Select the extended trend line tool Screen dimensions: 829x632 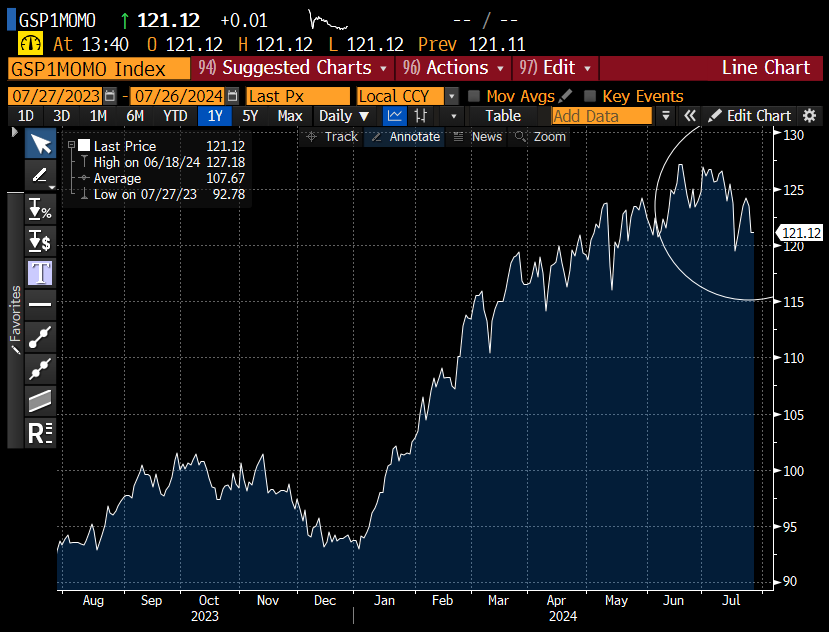(x=41, y=369)
